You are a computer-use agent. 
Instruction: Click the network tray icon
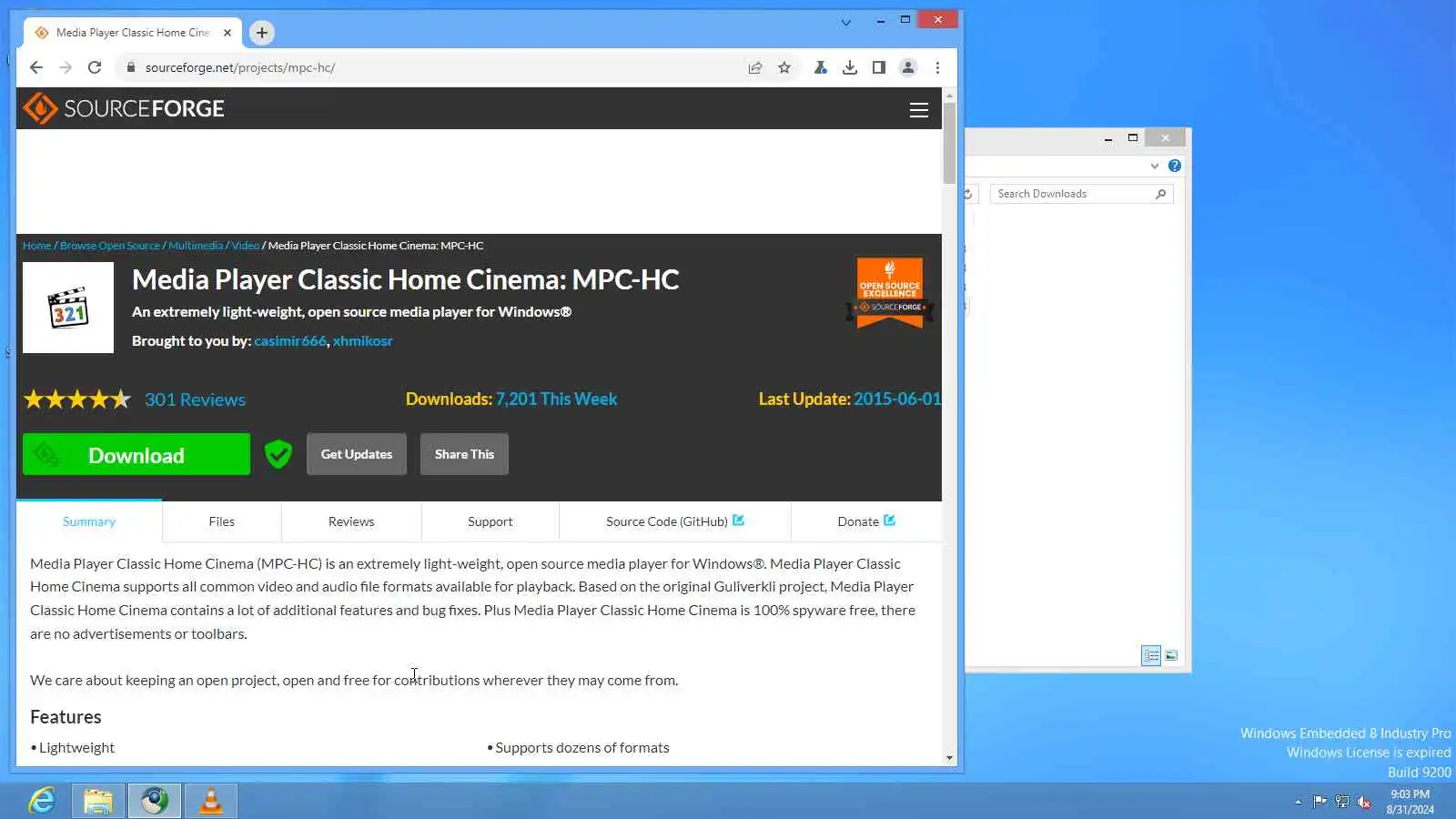1342,802
